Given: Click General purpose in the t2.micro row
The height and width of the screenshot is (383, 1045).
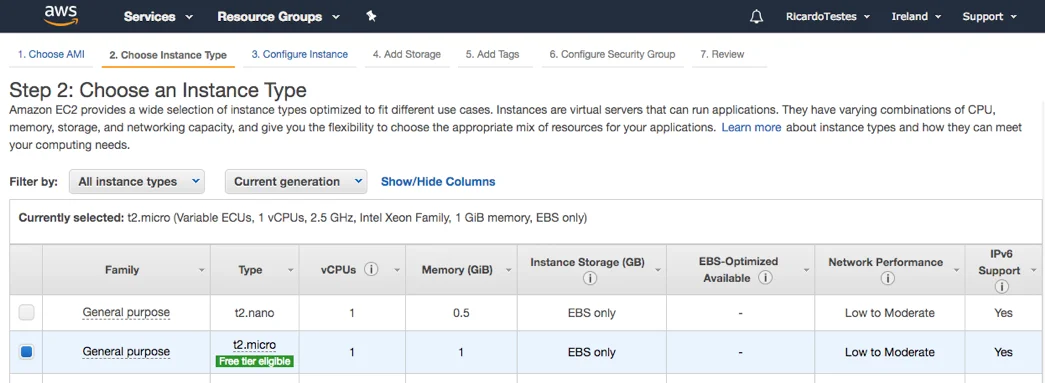Looking at the screenshot, I should tap(126, 351).
